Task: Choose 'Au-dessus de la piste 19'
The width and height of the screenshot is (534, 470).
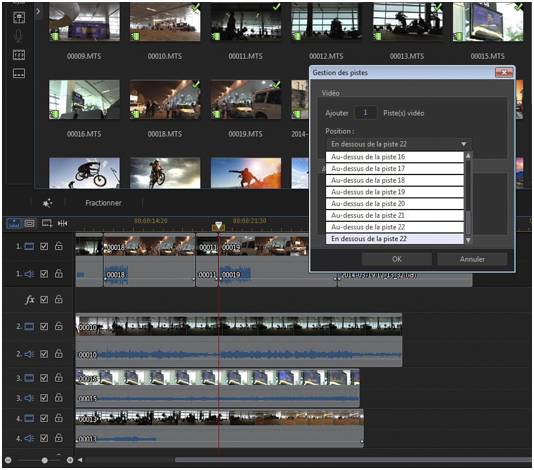Action: (x=395, y=192)
